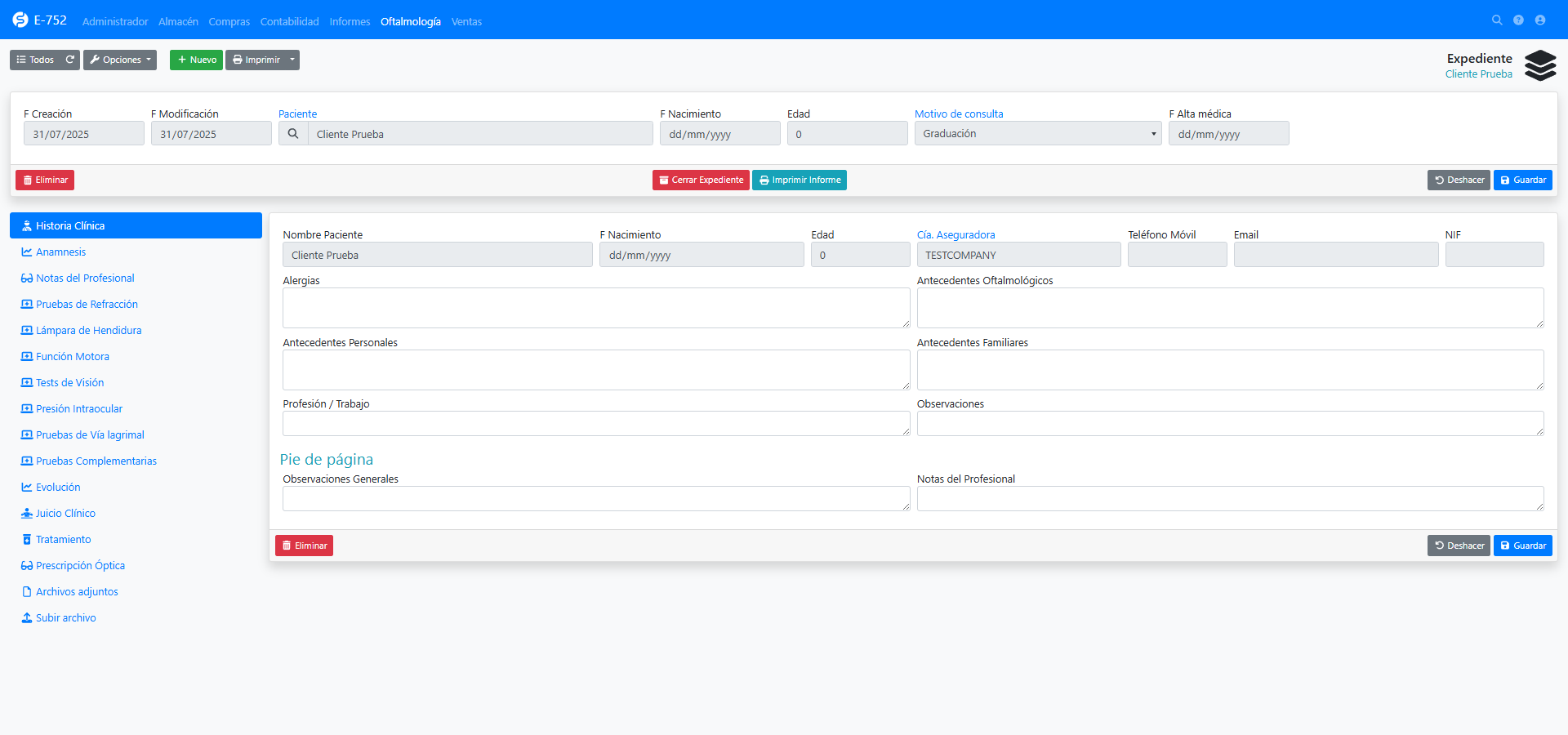The height and width of the screenshot is (735, 1568).
Task: Click the Alergias text area
Action: point(595,308)
